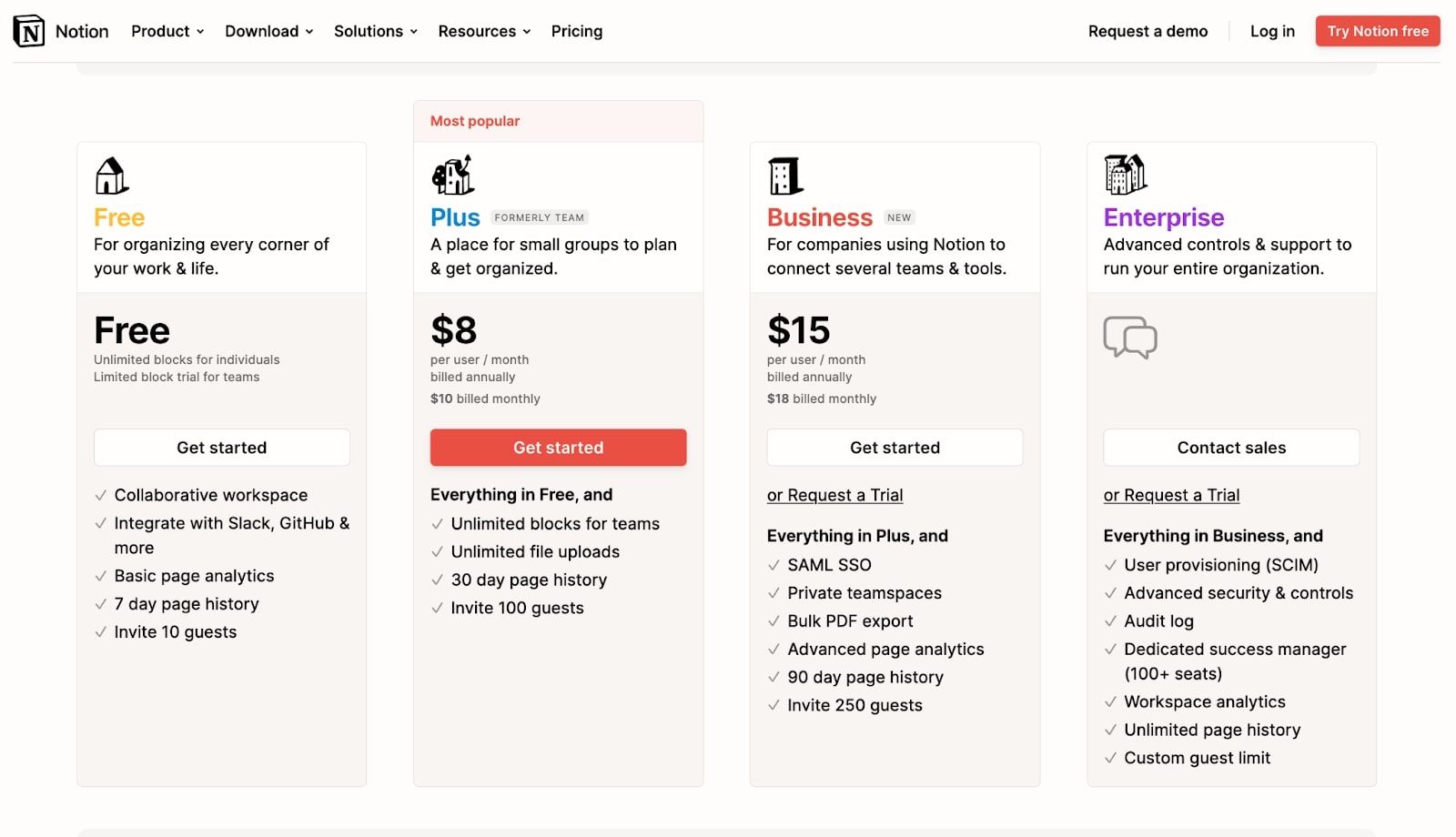Click the Most popular banner

coord(558,121)
